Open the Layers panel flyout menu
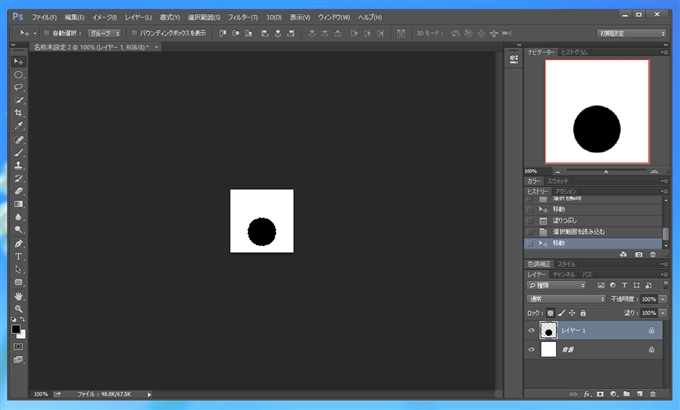The image size is (680, 410). [x=664, y=274]
